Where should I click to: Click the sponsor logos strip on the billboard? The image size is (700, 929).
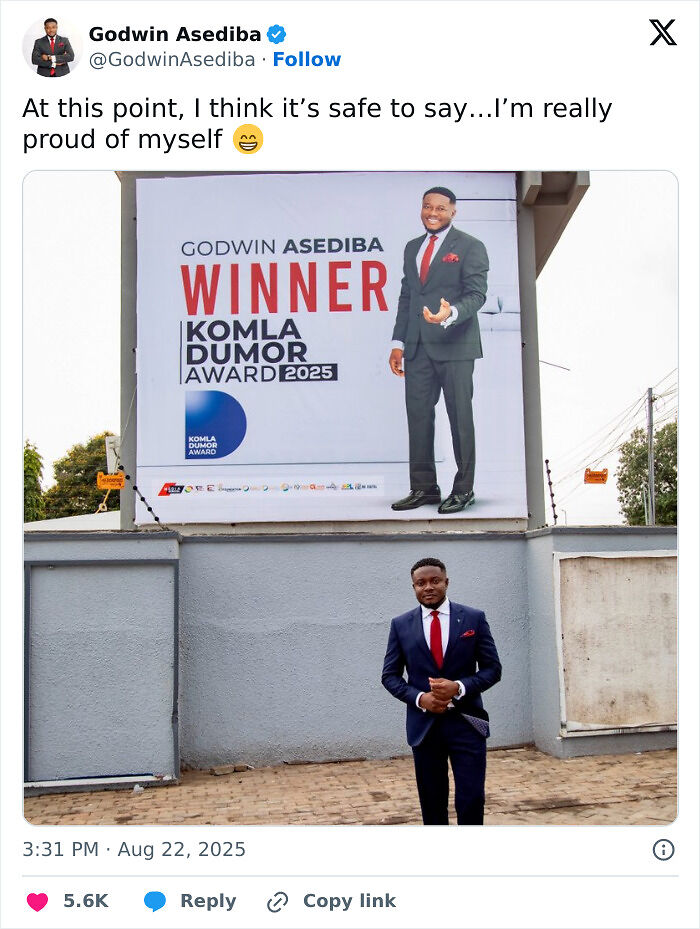(x=268, y=487)
